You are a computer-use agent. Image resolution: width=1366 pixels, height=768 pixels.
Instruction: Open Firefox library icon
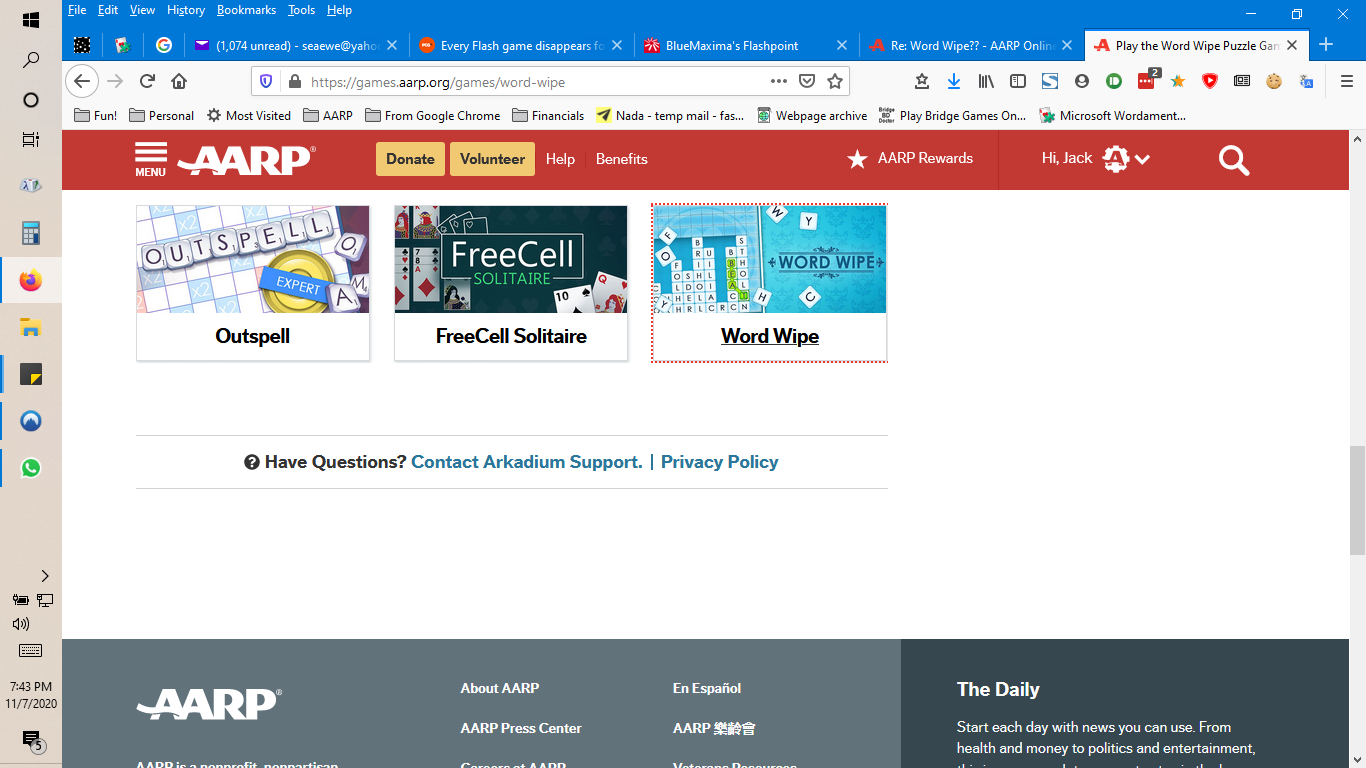pyautogui.click(x=986, y=81)
